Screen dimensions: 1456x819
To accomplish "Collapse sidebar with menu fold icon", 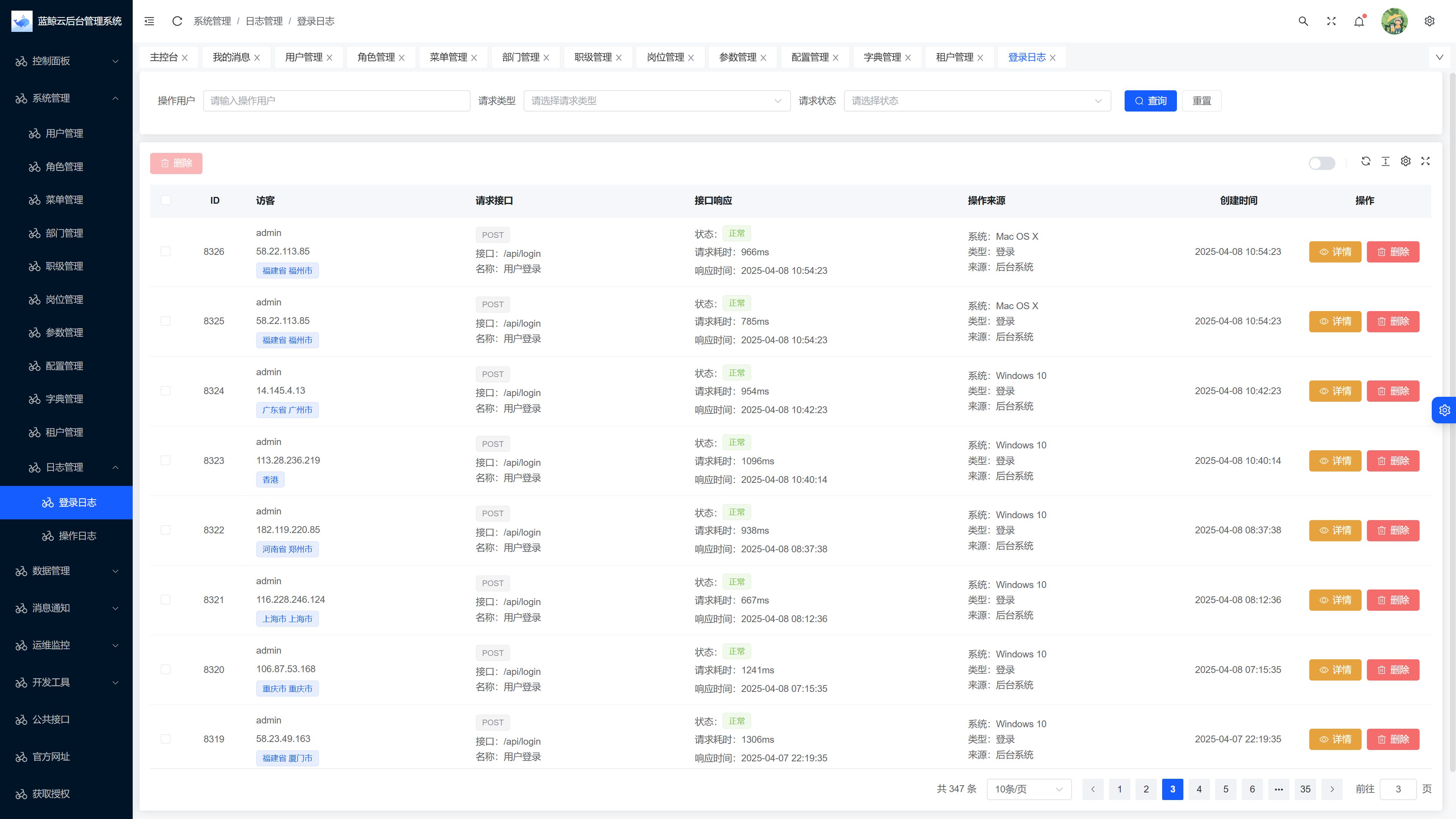I will point(149,21).
